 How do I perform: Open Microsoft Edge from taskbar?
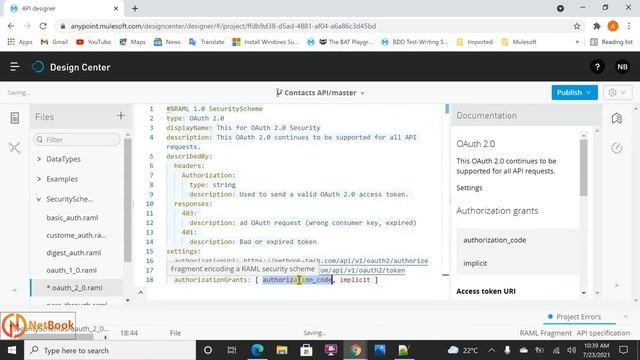point(257,350)
